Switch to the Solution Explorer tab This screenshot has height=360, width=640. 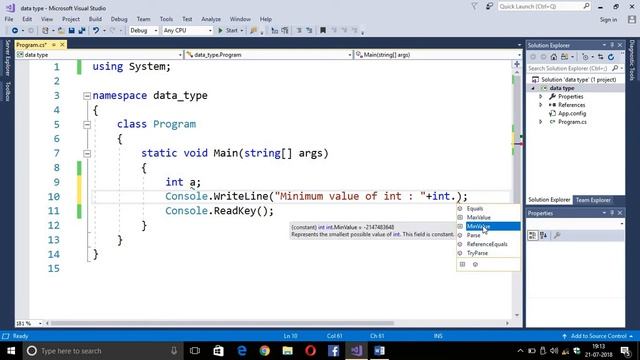pos(549,200)
